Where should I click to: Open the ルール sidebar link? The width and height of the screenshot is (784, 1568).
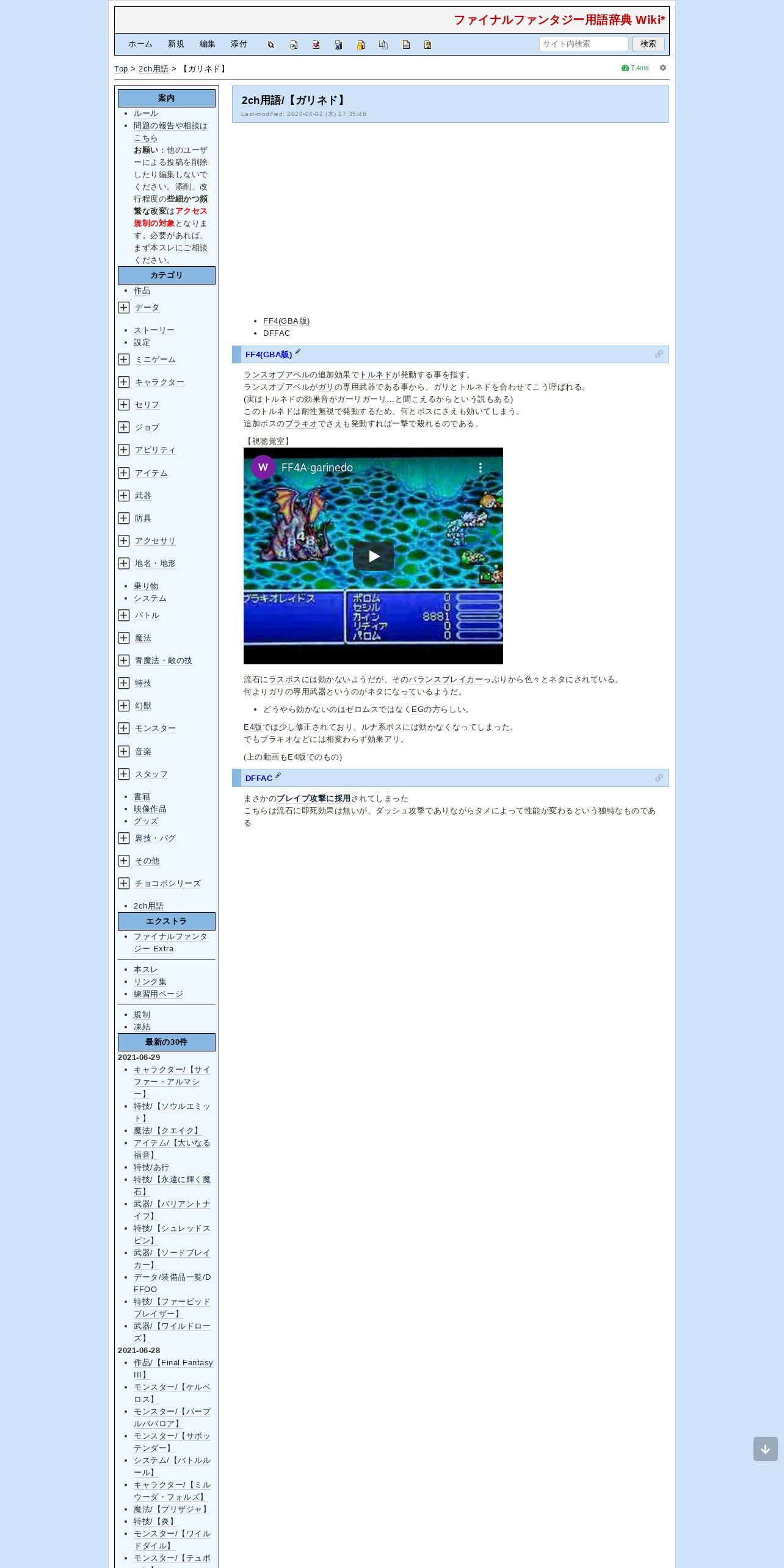click(x=146, y=114)
